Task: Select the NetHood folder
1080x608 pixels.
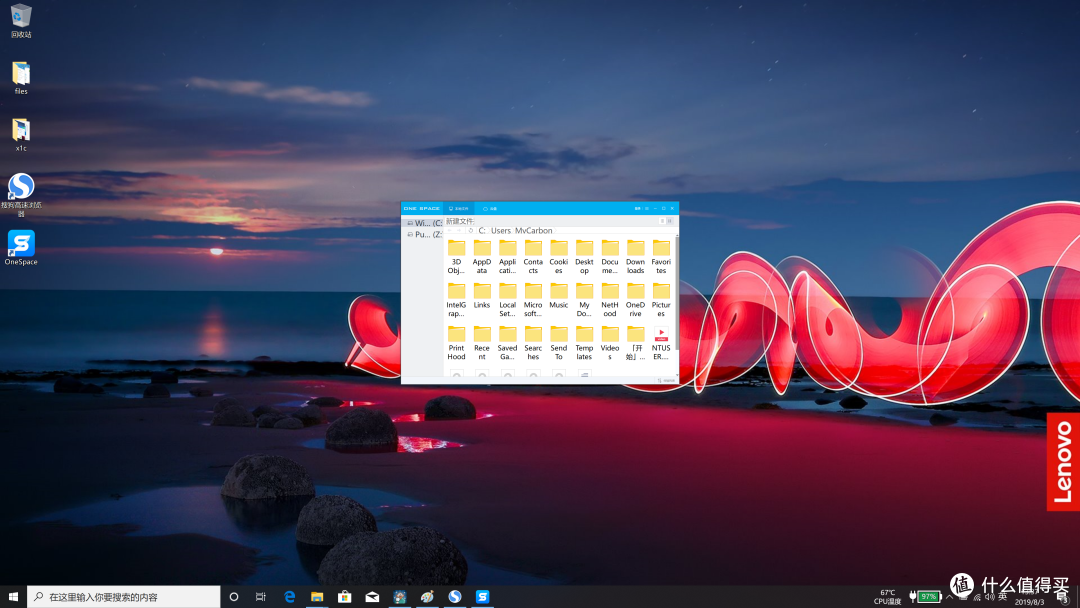Action: pyautogui.click(x=610, y=300)
